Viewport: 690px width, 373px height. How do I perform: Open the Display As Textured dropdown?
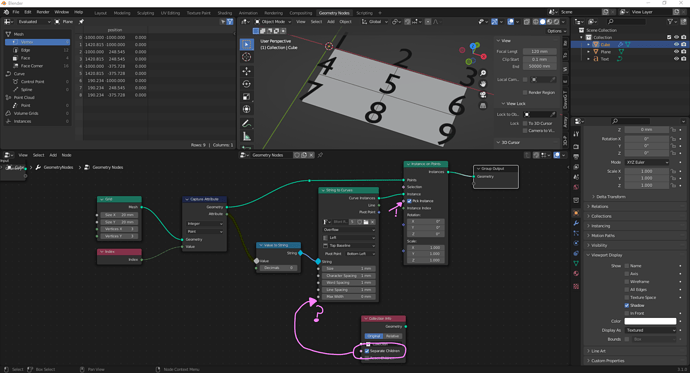coord(650,330)
